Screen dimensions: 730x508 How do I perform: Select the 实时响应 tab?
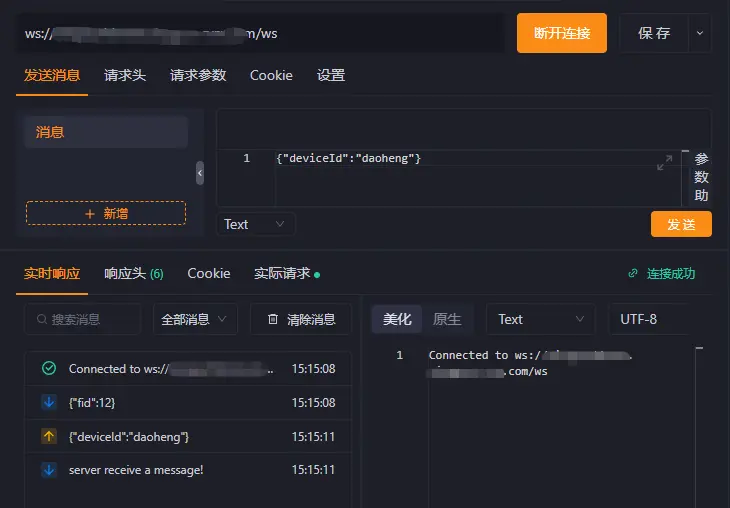tap(52, 273)
